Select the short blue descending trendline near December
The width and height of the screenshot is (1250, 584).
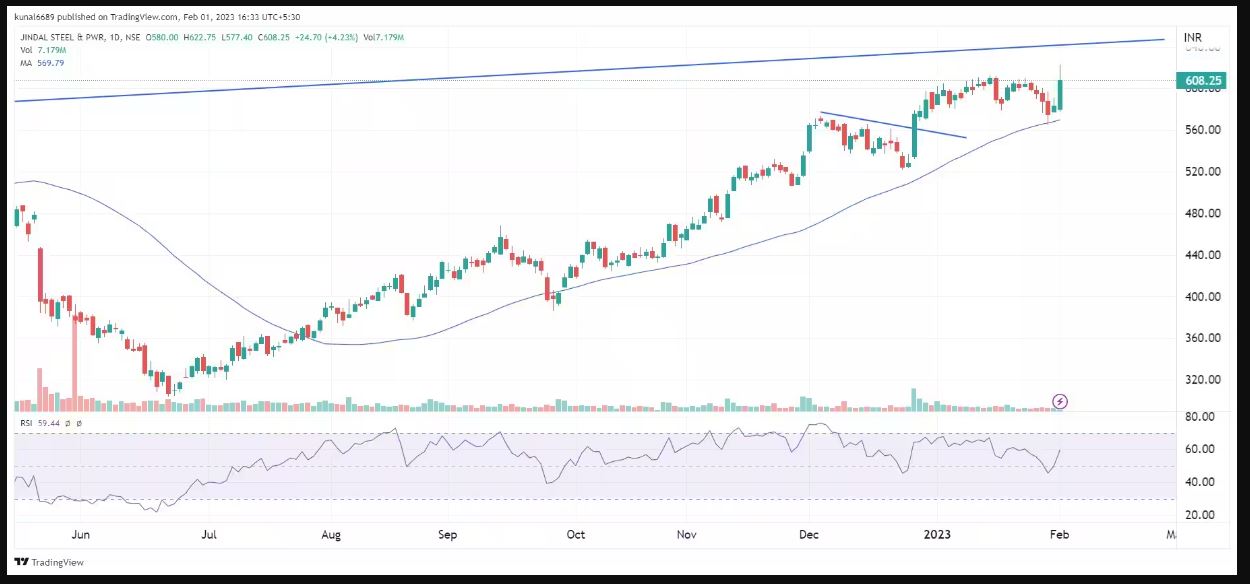pyautogui.click(x=893, y=125)
